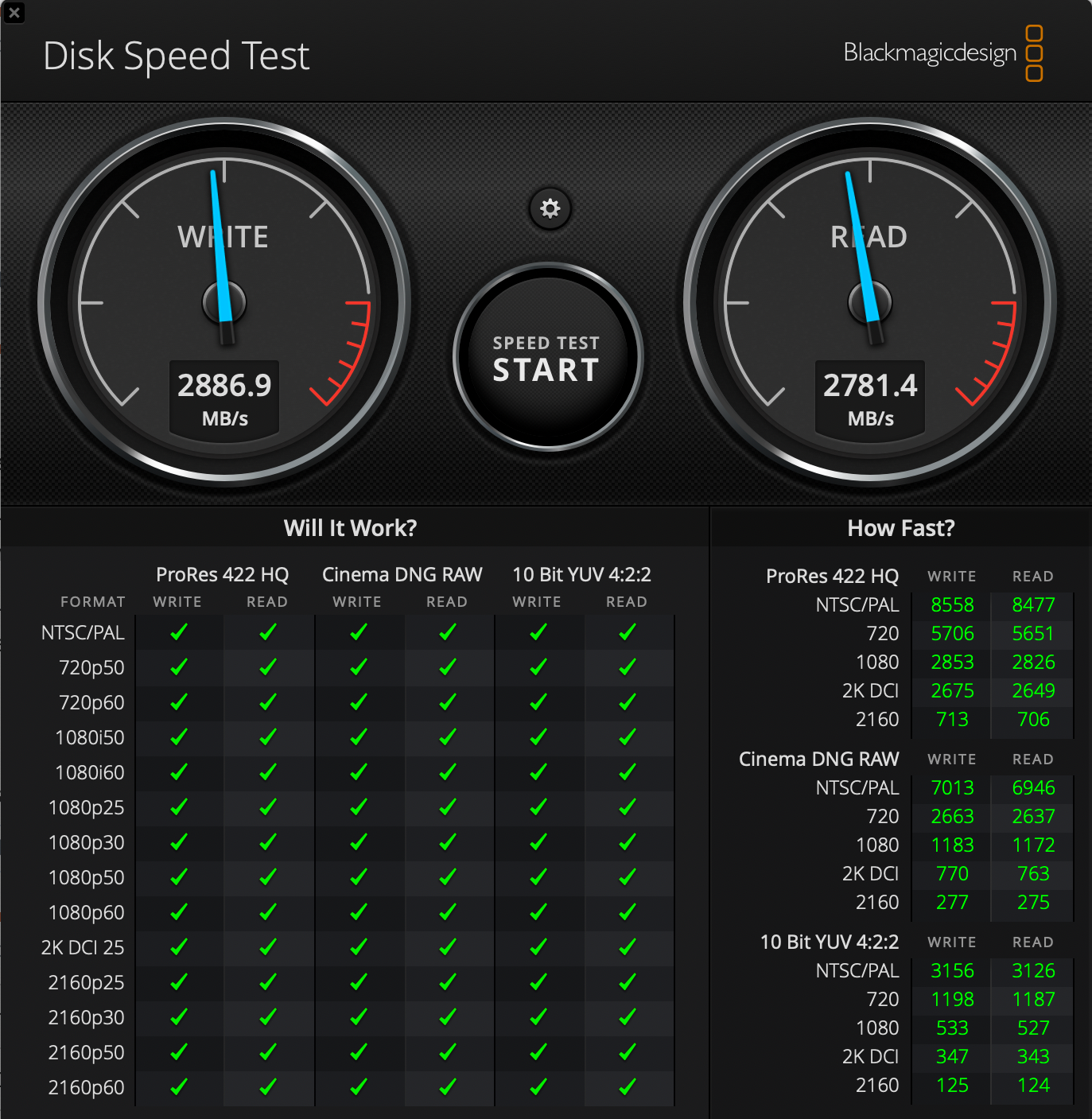Click the YUV 2K DCI read value 343

click(x=1033, y=1057)
